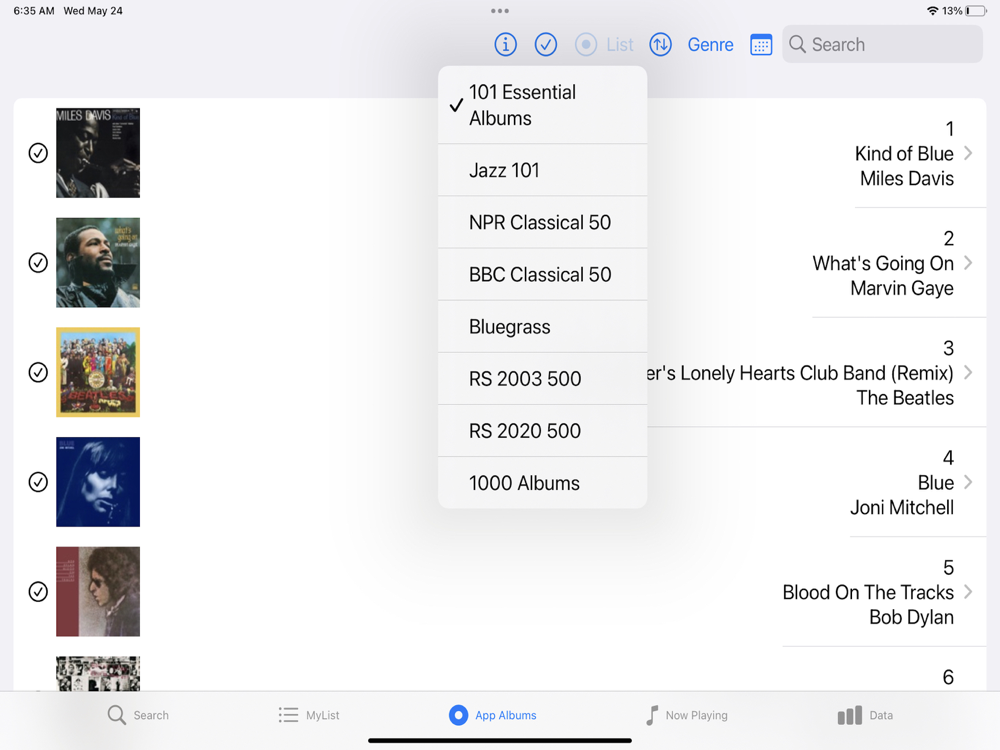This screenshot has height=750, width=1000.
Task: Toggle the checkmark next to Kind of Blue
Action: pyautogui.click(x=38, y=153)
